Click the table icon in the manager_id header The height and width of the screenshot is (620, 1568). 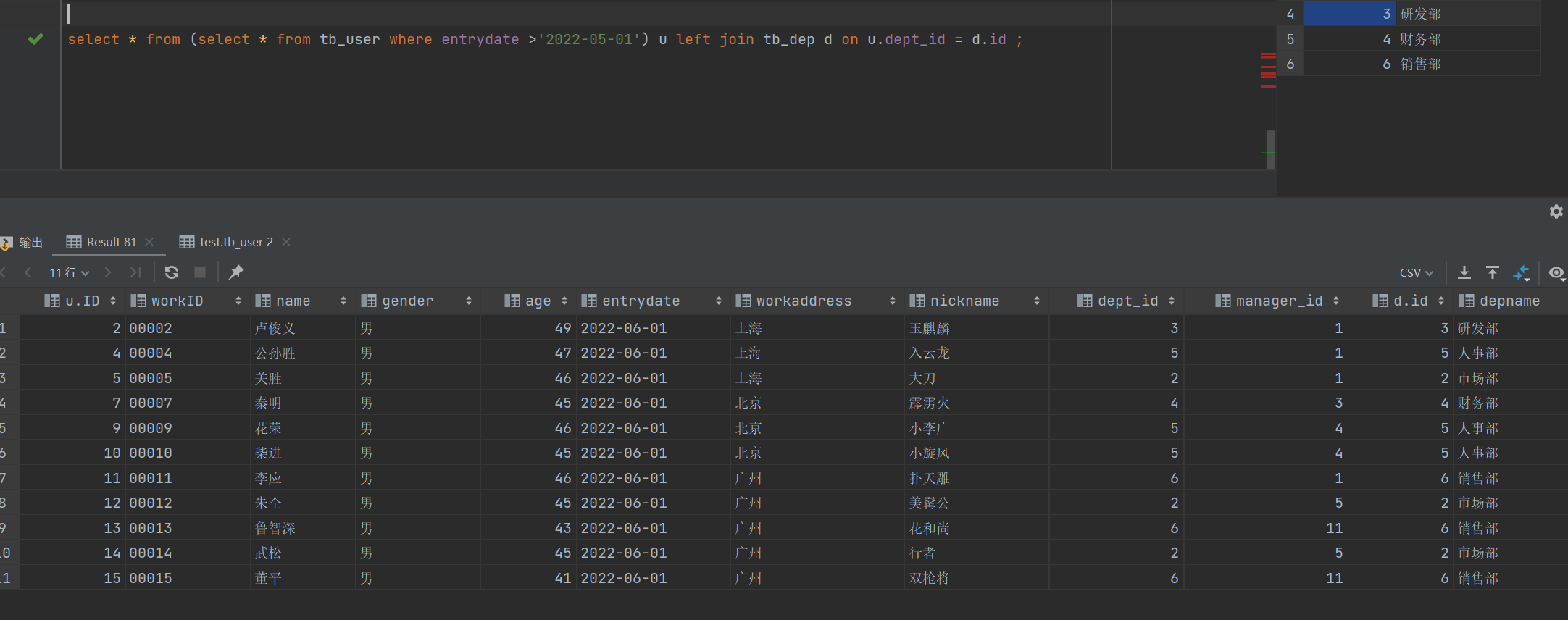(1223, 301)
